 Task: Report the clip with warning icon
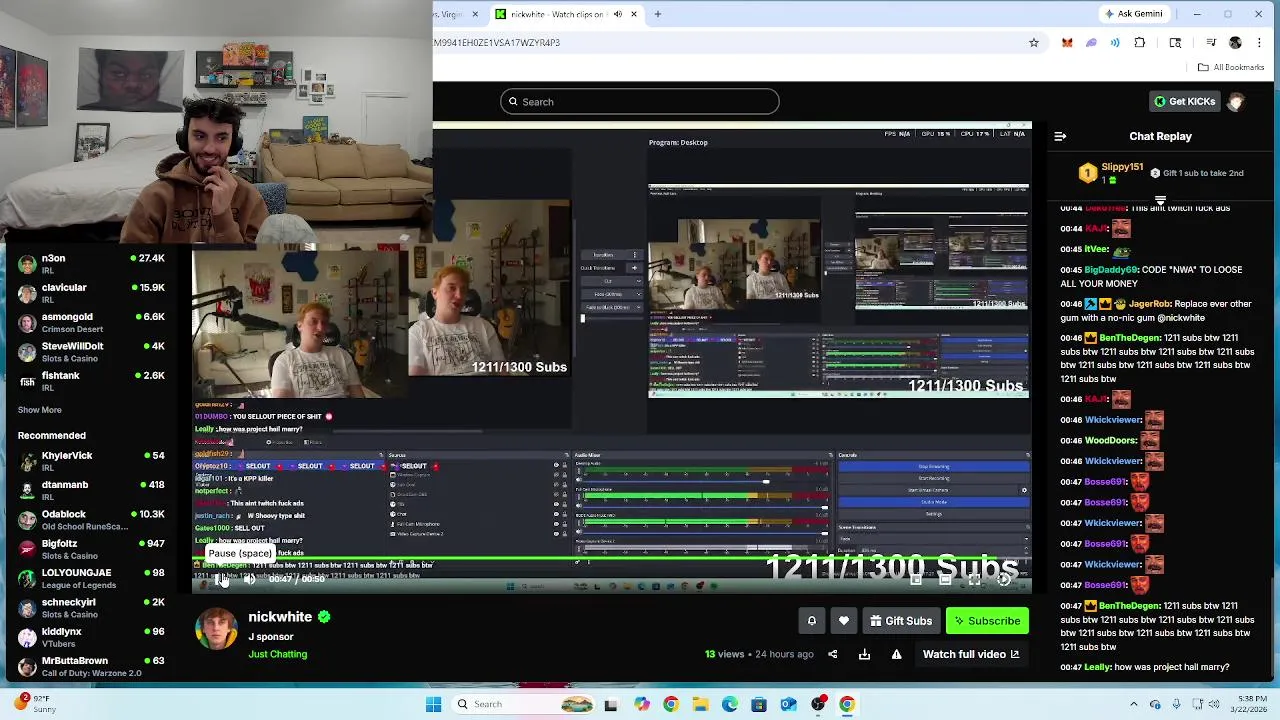pos(896,654)
